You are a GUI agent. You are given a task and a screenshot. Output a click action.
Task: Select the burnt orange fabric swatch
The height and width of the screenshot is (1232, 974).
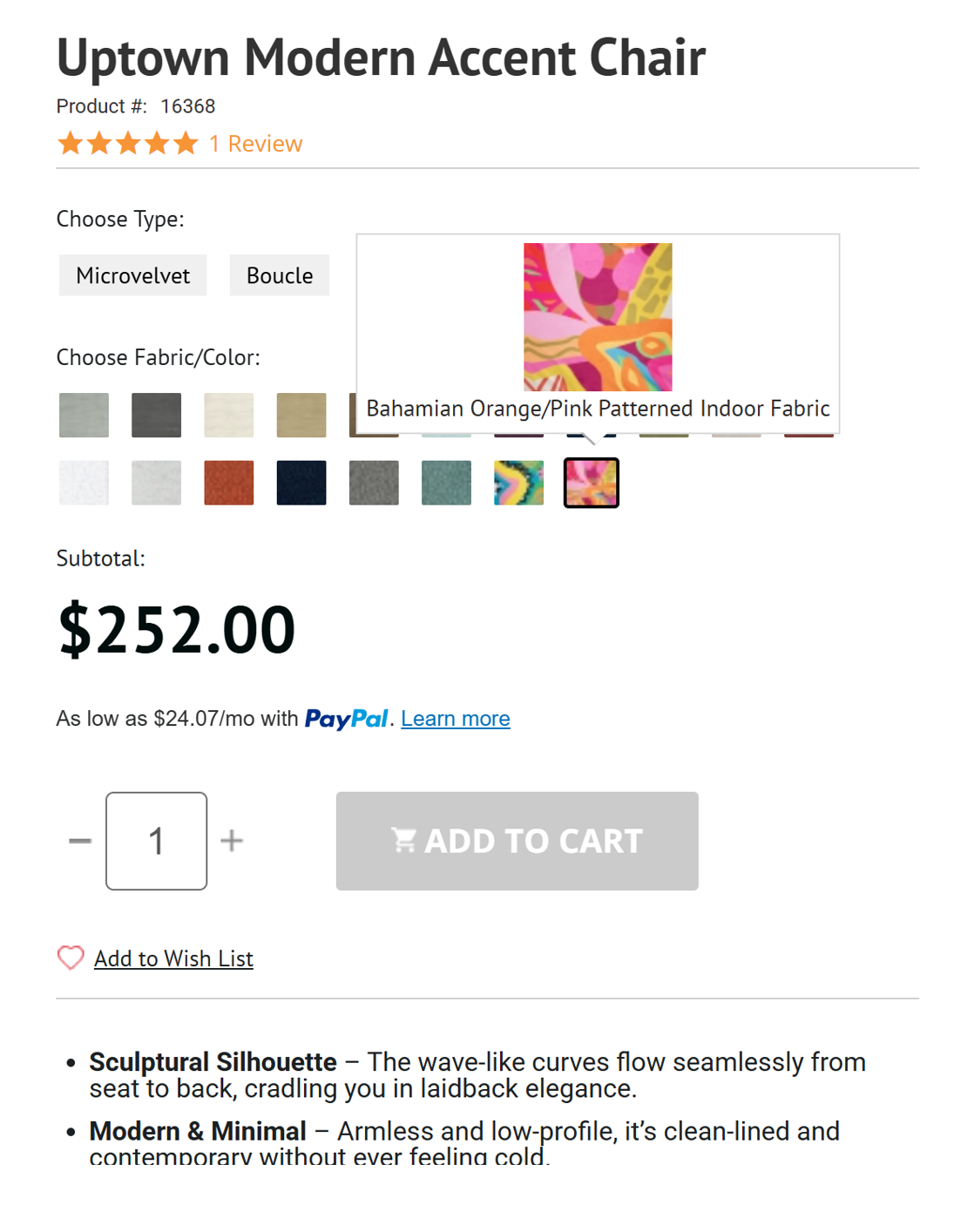(228, 483)
